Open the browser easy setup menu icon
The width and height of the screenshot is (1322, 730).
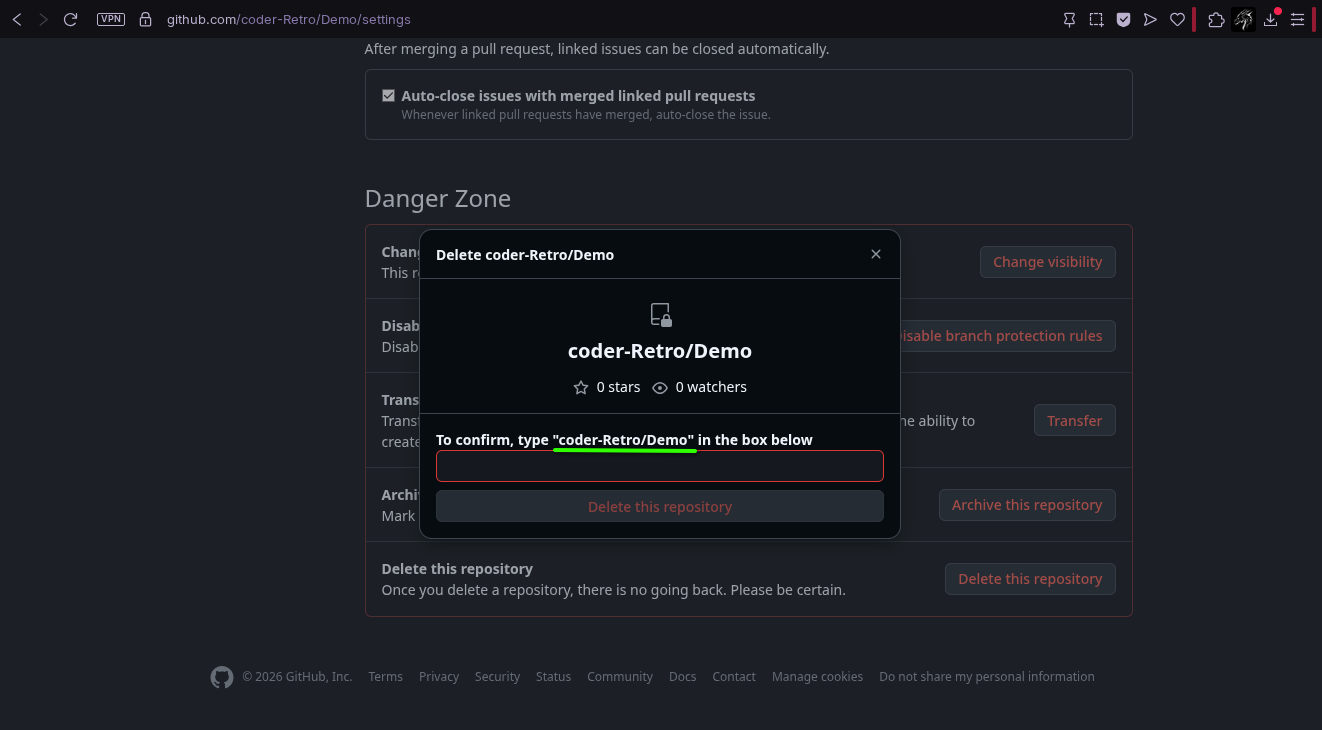click(1298, 19)
